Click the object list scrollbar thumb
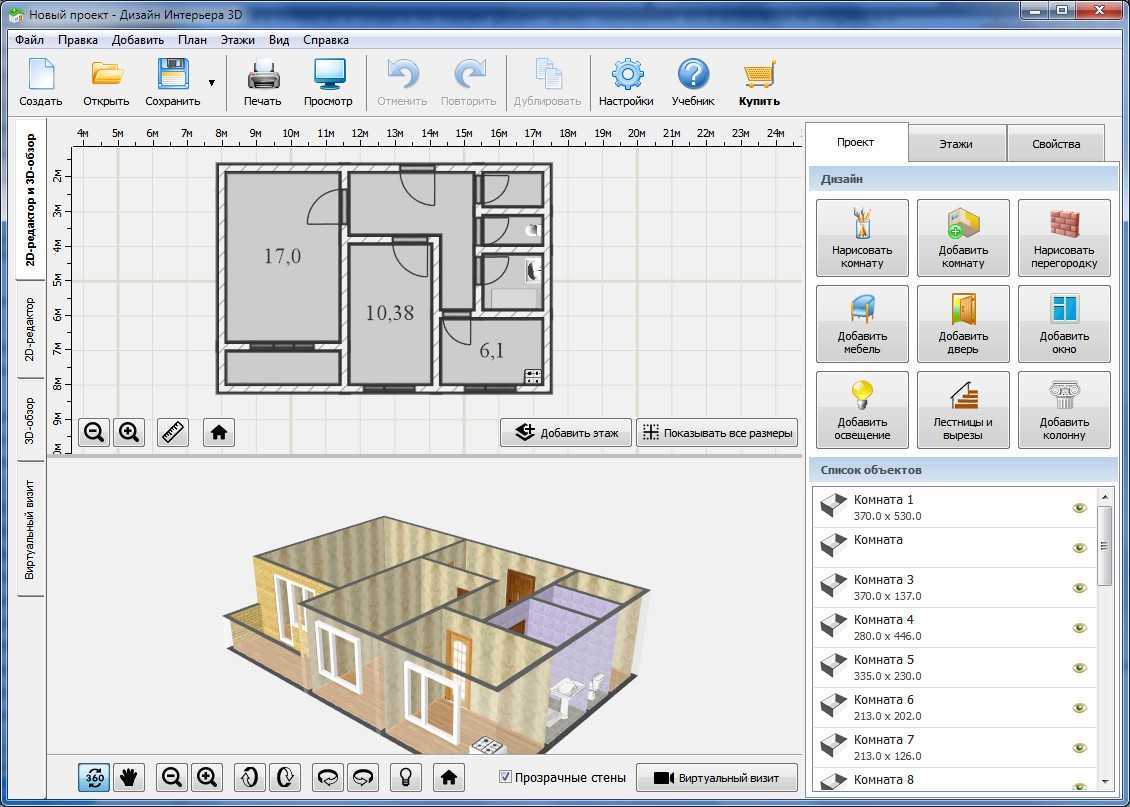Image resolution: width=1130 pixels, height=807 pixels. click(1104, 545)
